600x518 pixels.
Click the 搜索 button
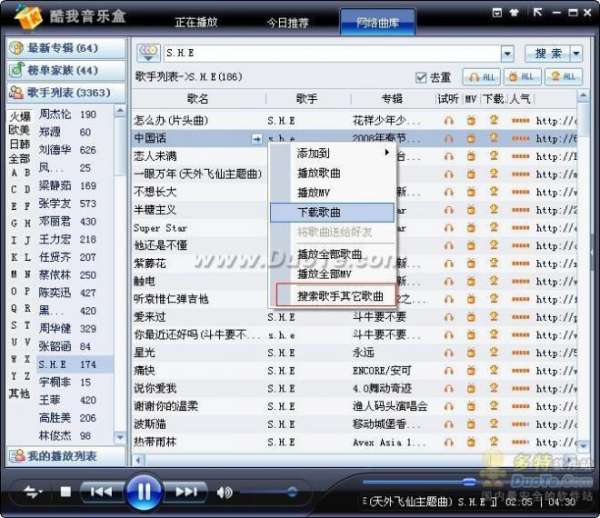coord(548,54)
